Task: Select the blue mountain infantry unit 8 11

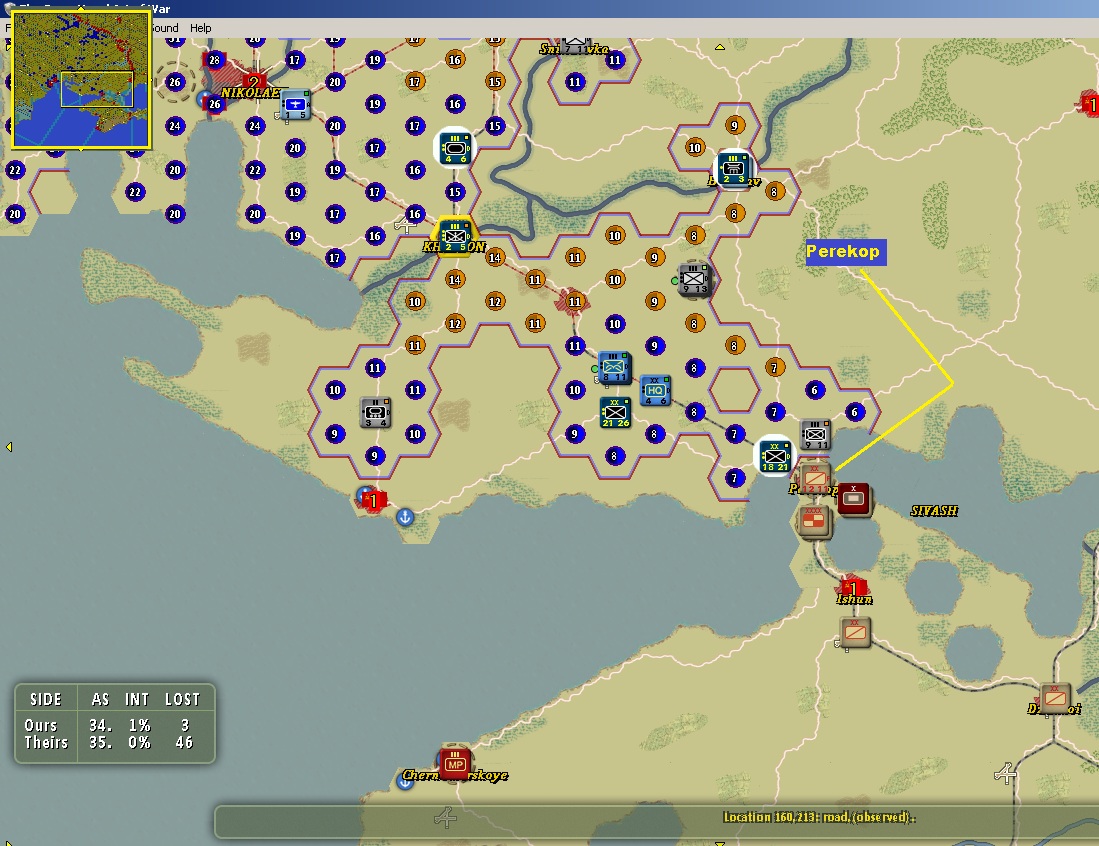Action: pyautogui.click(x=614, y=367)
